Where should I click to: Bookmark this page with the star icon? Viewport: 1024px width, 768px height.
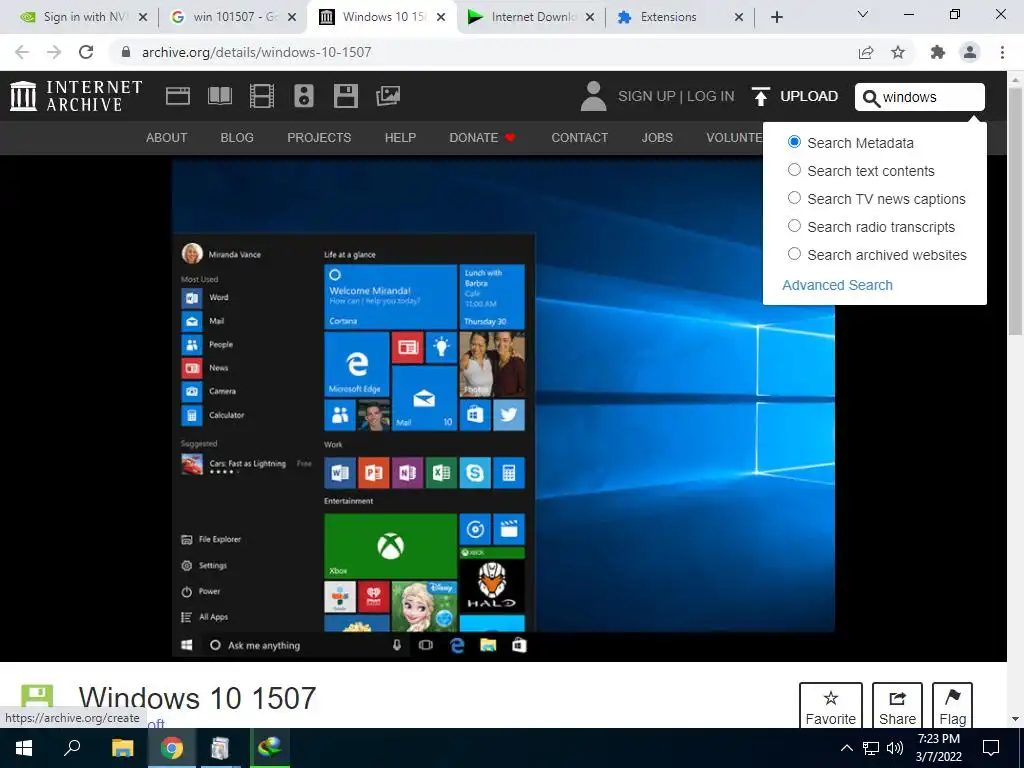tap(898, 52)
